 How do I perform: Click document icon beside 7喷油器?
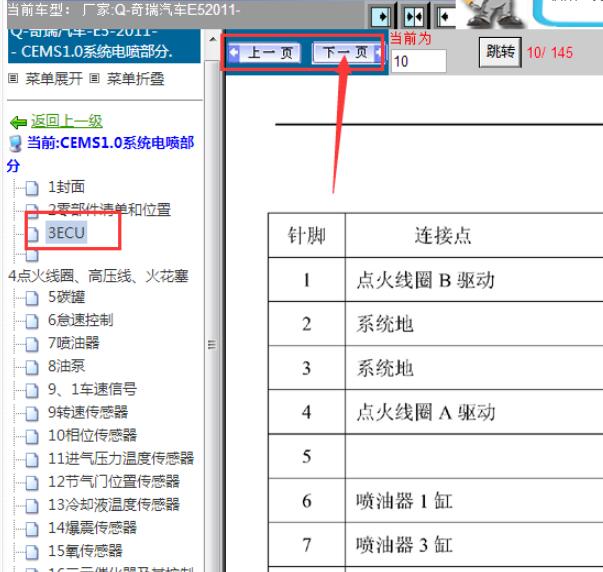32,344
